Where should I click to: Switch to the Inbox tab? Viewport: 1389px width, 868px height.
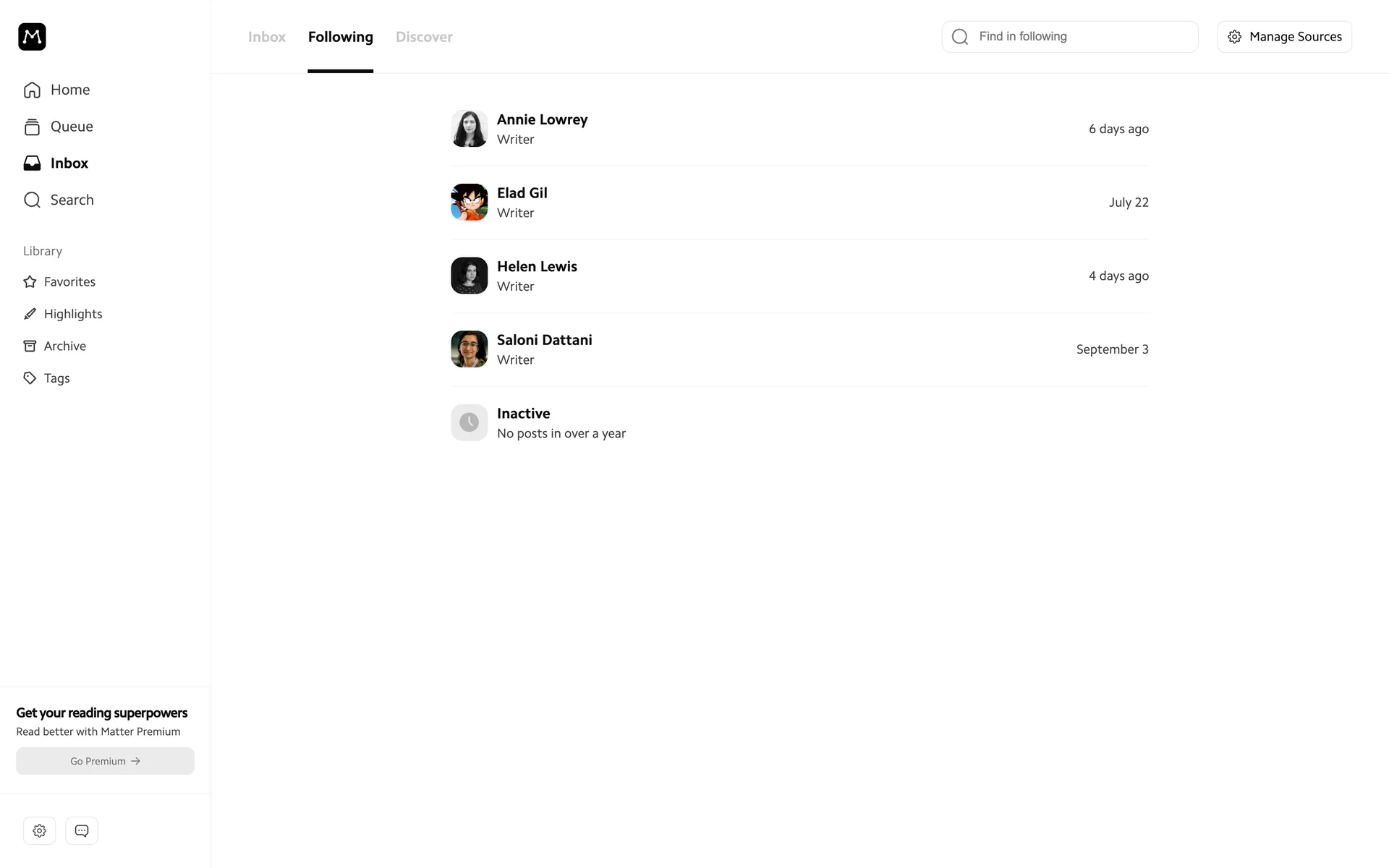266,37
